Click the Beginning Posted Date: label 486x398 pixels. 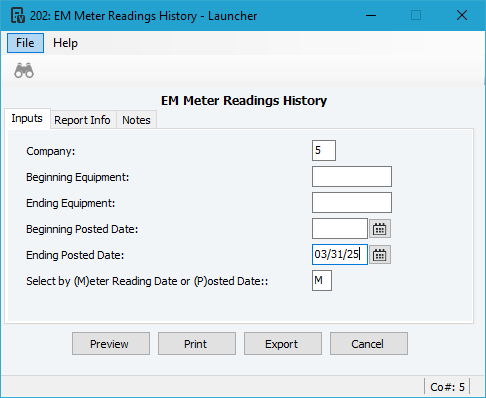coord(82,229)
